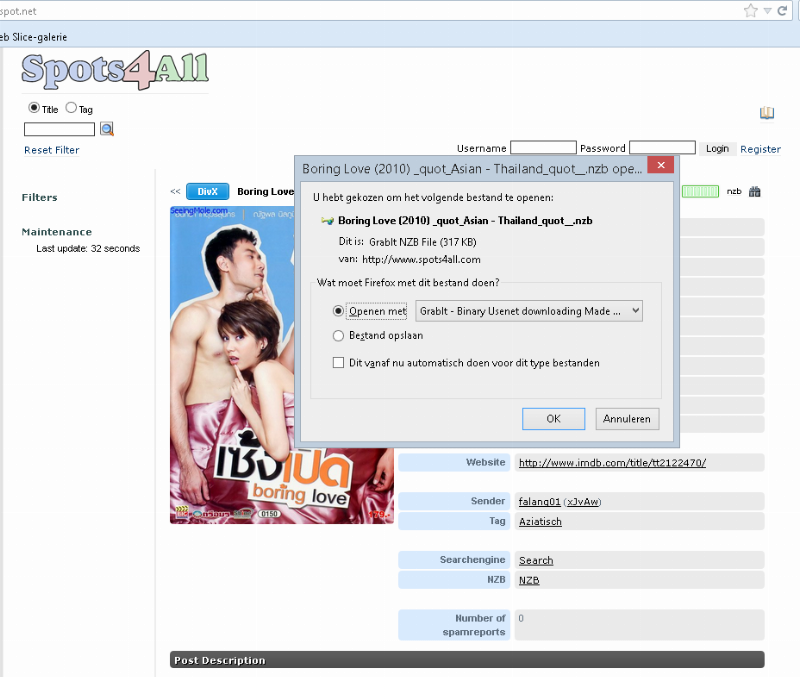The height and width of the screenshot is (677, 800).
Task: Open the book icon at top right
Action: click(766, 113)
